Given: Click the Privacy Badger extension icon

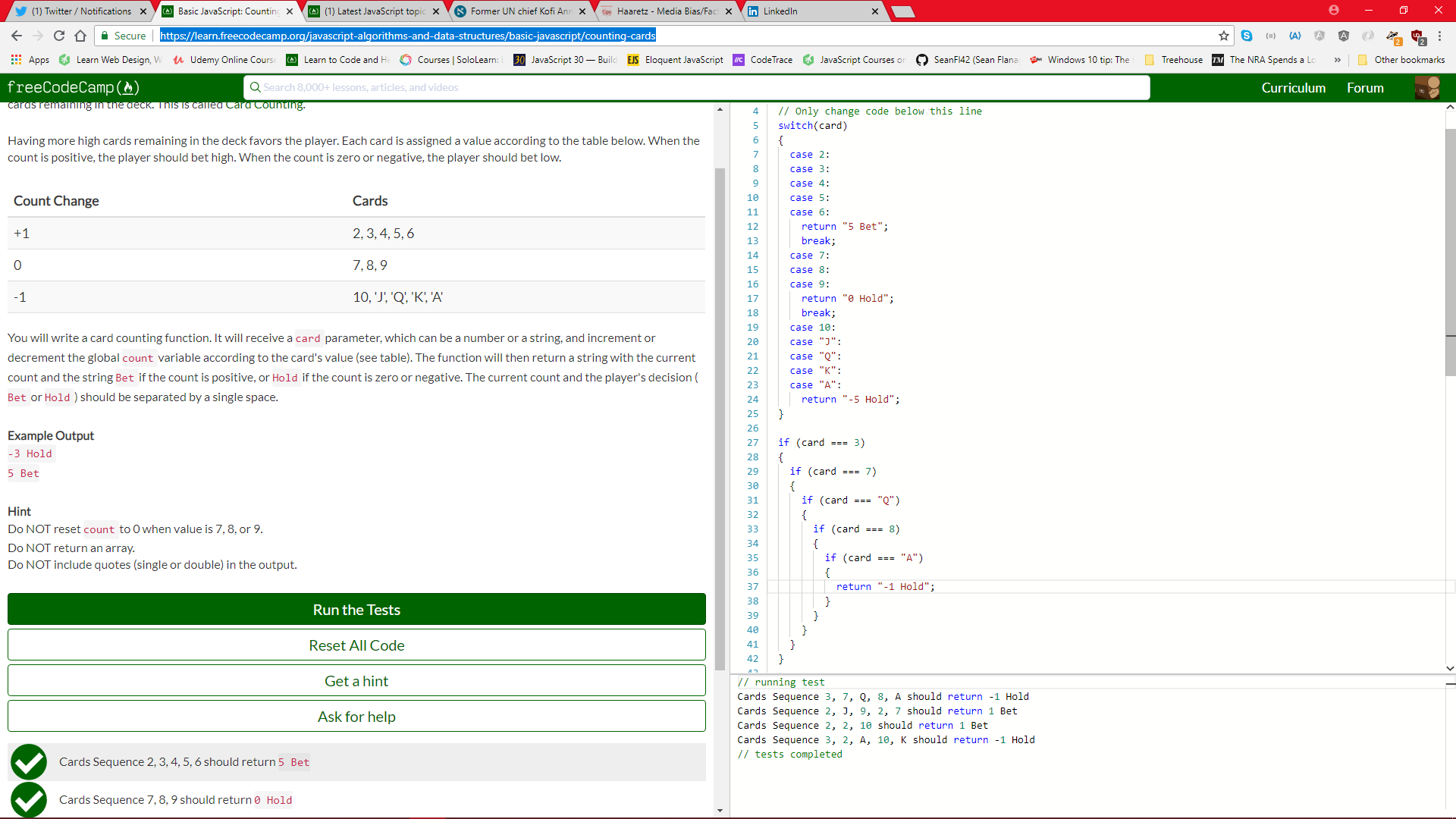Looking at the screenshot, I should pos(1392,36).
